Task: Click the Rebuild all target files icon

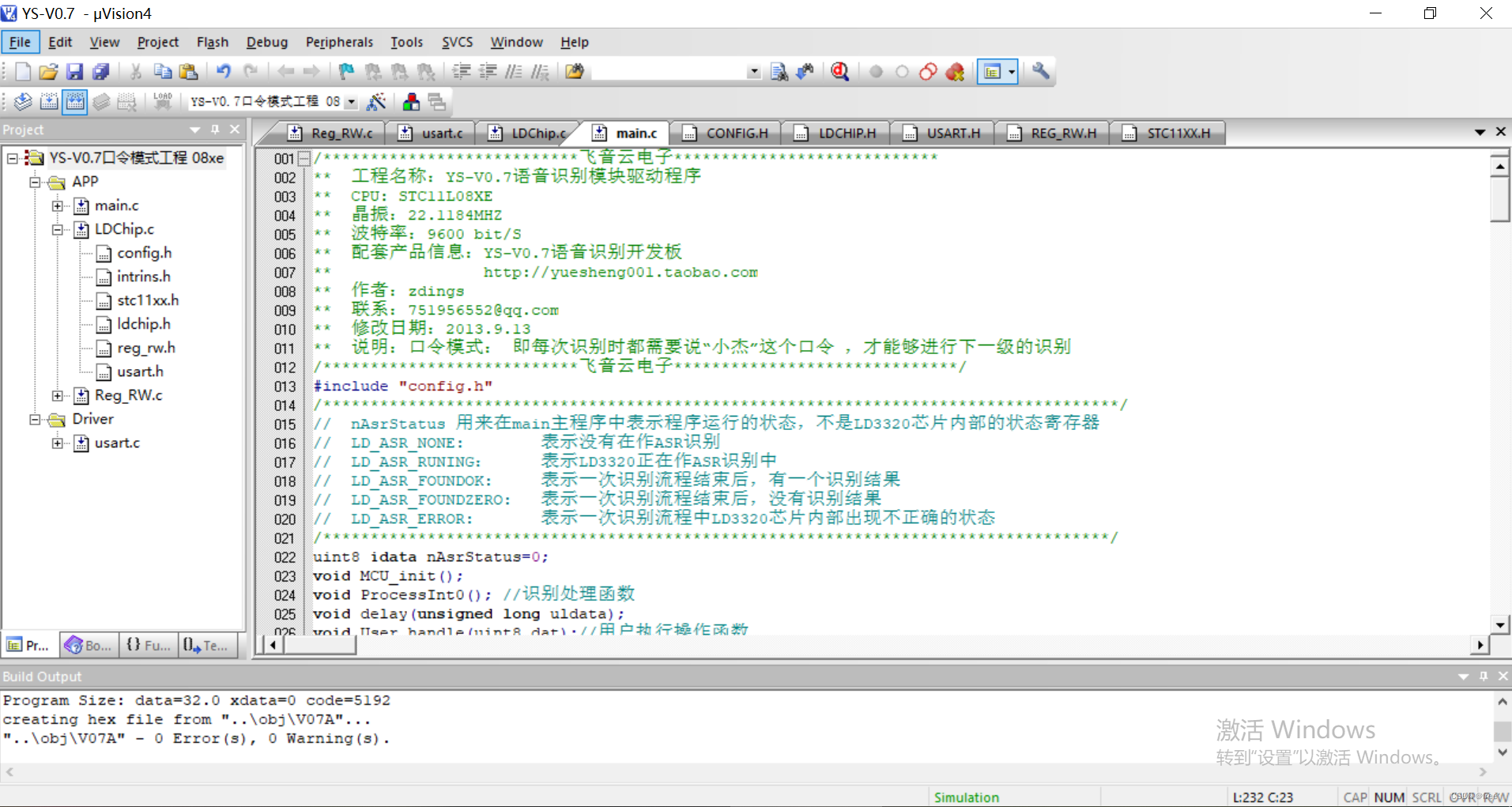Action: [75, 101]
